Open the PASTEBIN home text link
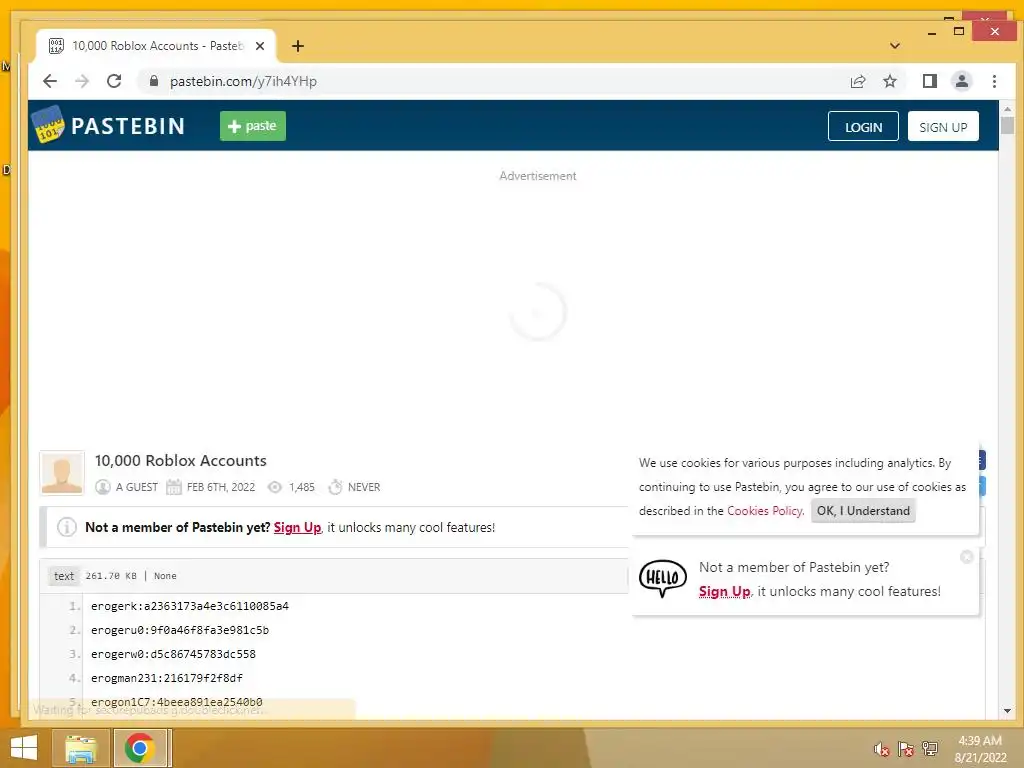The width and height of the screenshot is (1024, 768). [128, 125]
